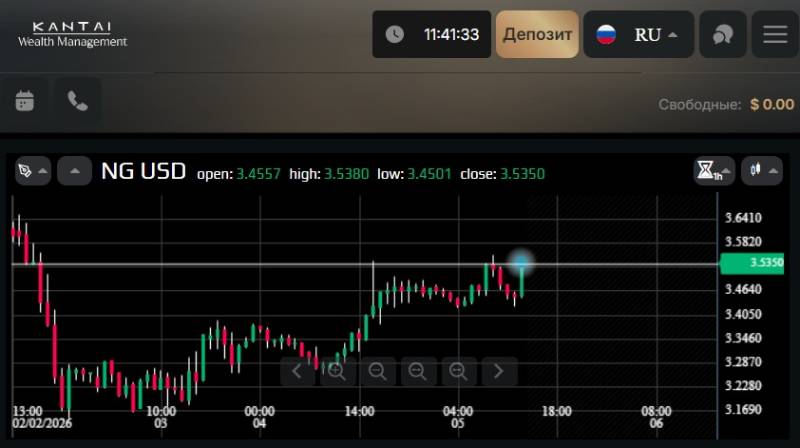
Task: Click the 3.2280 price axis label
Action: tap(743, 385)
